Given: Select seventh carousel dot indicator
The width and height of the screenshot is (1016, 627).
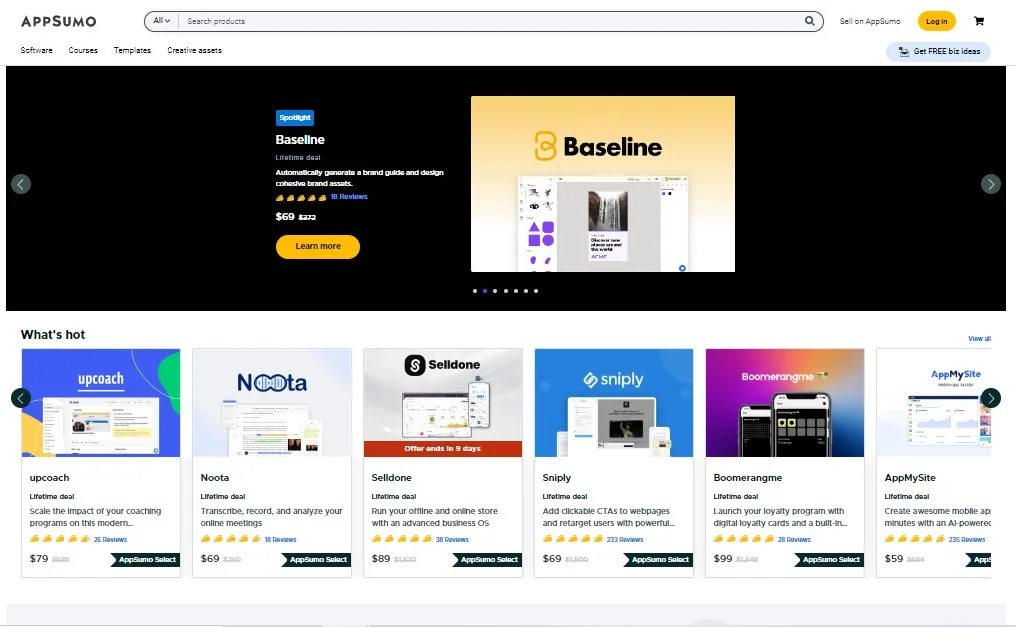Looking at the screenshot, I should tap(536, 291).
